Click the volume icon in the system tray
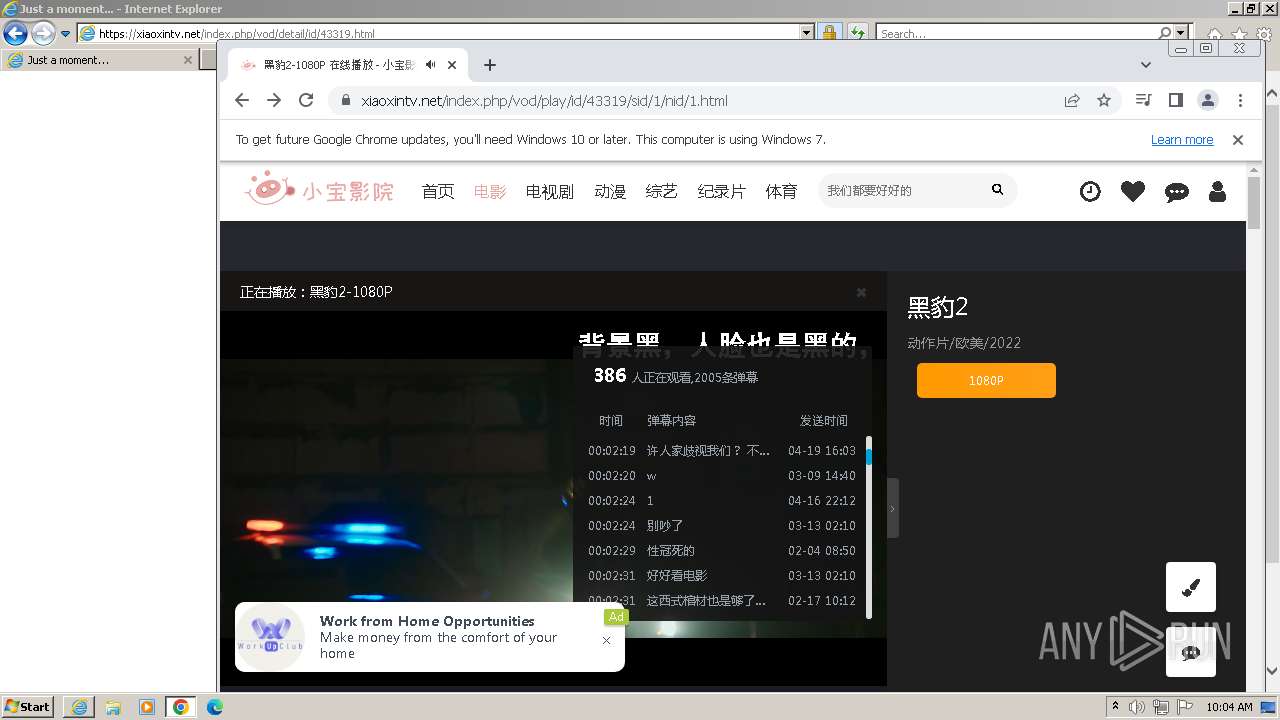1280x720 pixels. 1137,707
